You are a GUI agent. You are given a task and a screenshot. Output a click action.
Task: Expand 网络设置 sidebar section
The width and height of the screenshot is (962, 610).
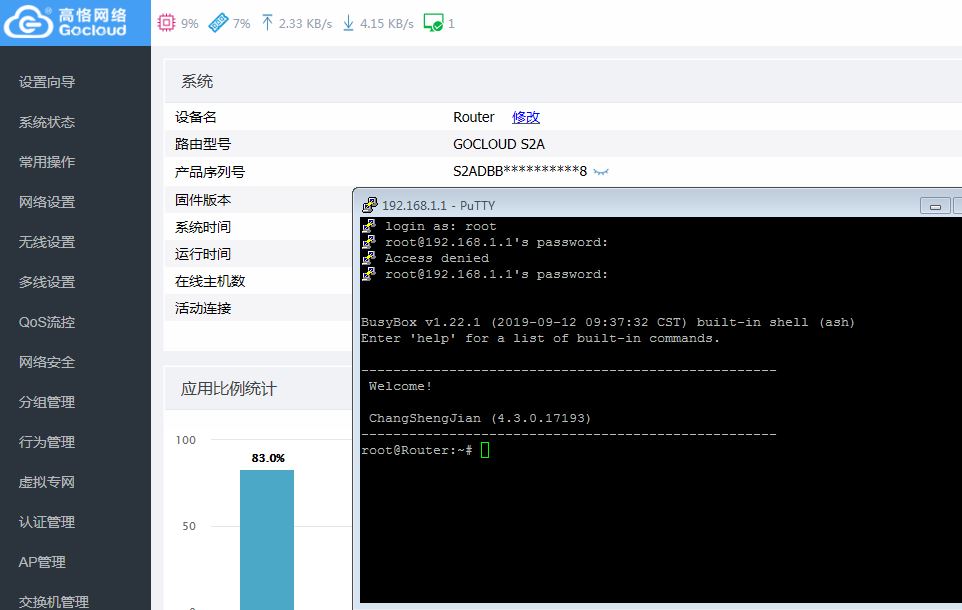click(x=47, y=202)
